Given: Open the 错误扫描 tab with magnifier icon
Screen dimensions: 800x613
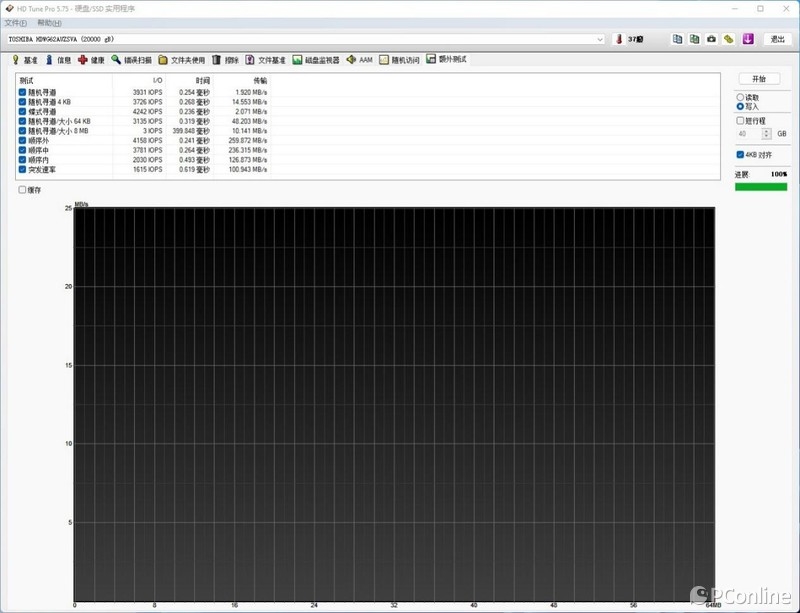Looking at the screenshot, I should (132, 60).
